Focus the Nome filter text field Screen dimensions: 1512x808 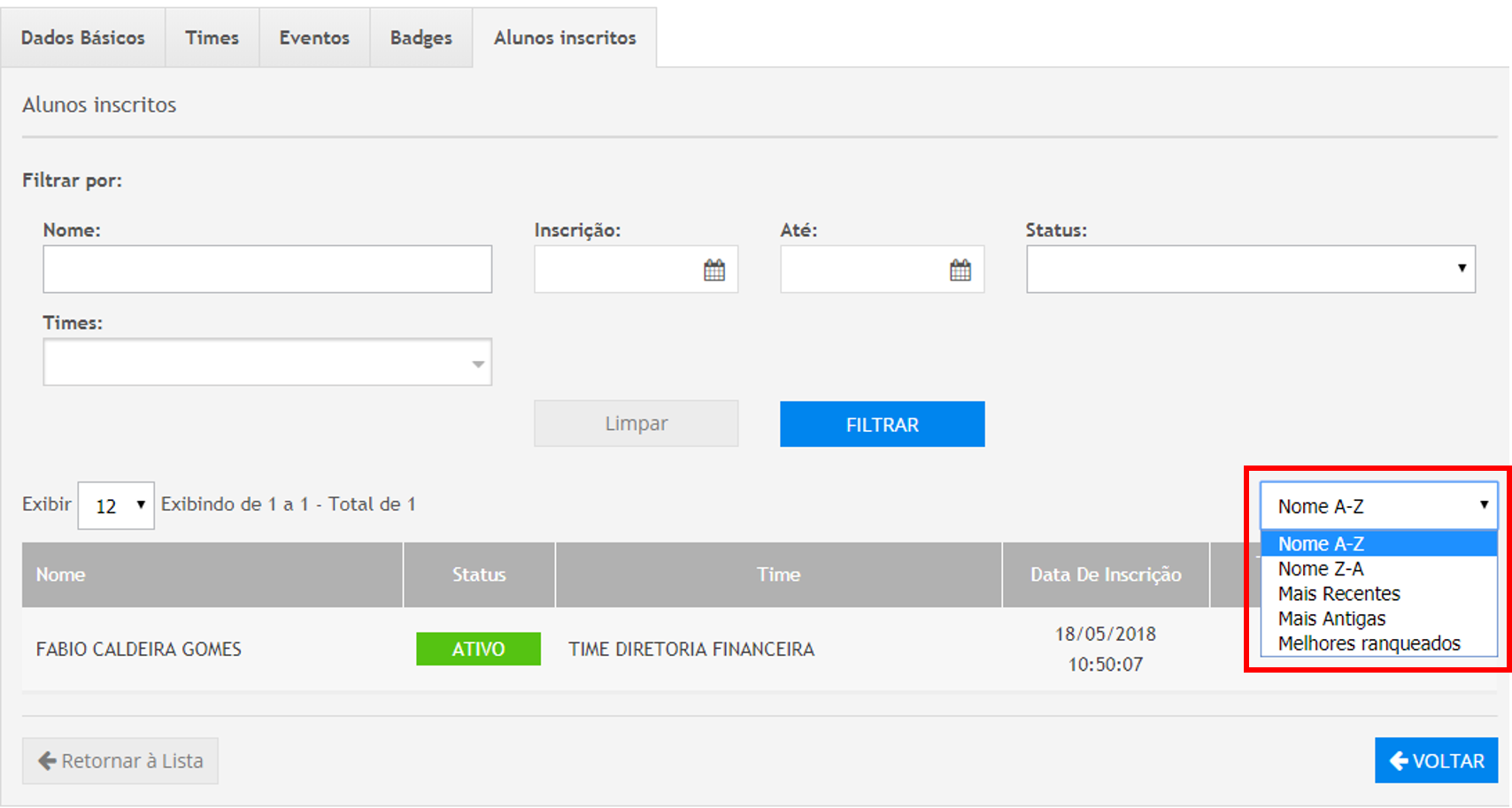click(266, 269)
